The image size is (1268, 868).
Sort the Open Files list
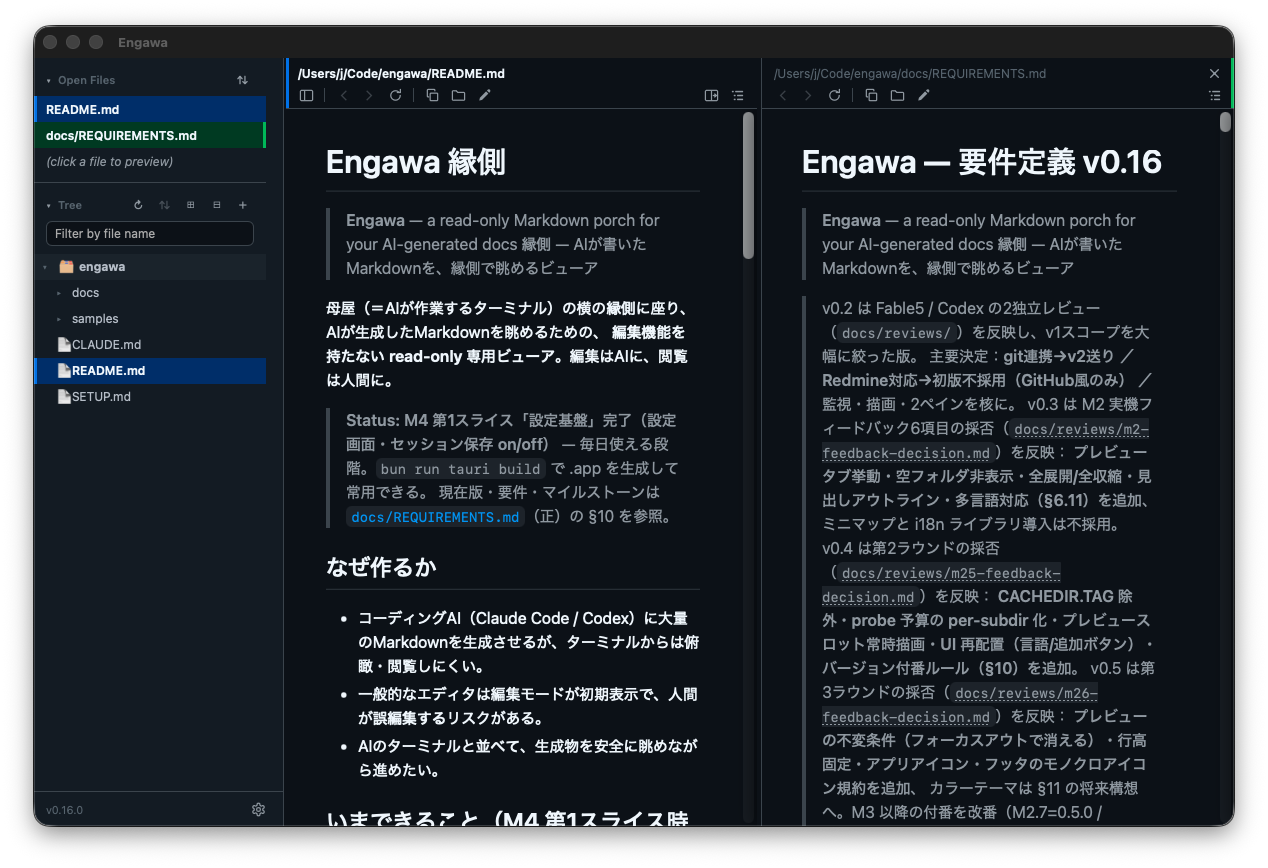coord(242,80)
